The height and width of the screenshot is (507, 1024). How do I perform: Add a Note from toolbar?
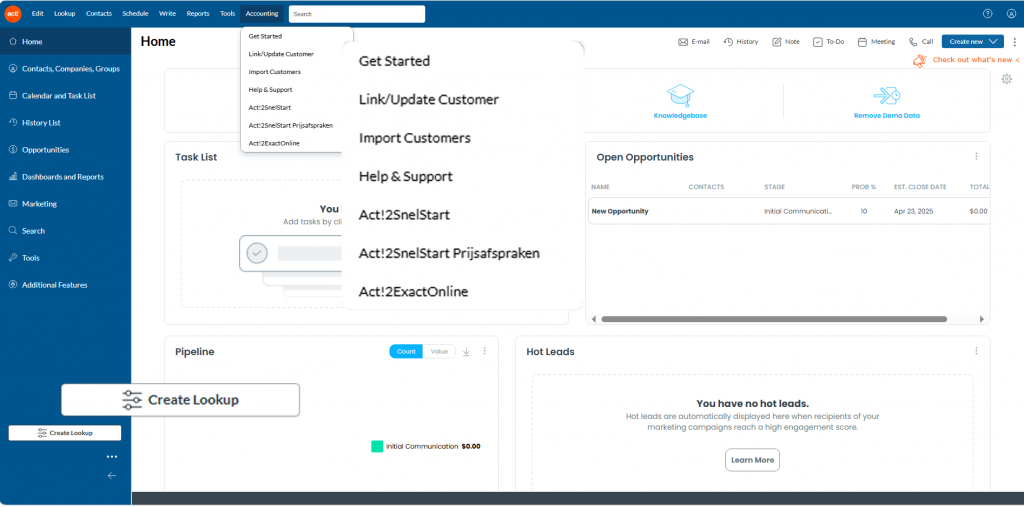point(777,42)
